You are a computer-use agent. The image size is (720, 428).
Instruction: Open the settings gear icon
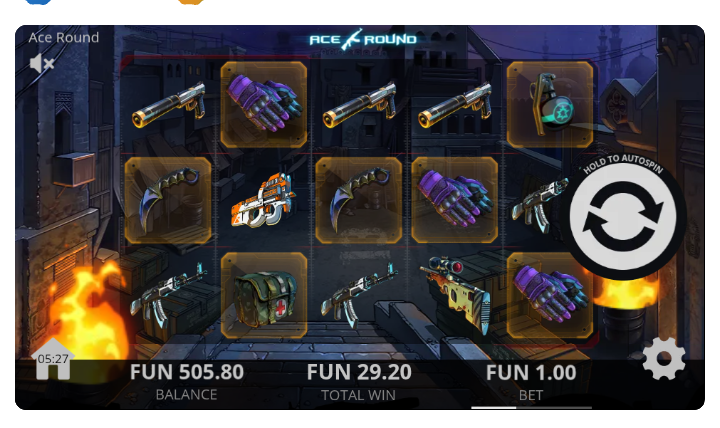coord(664,359)
